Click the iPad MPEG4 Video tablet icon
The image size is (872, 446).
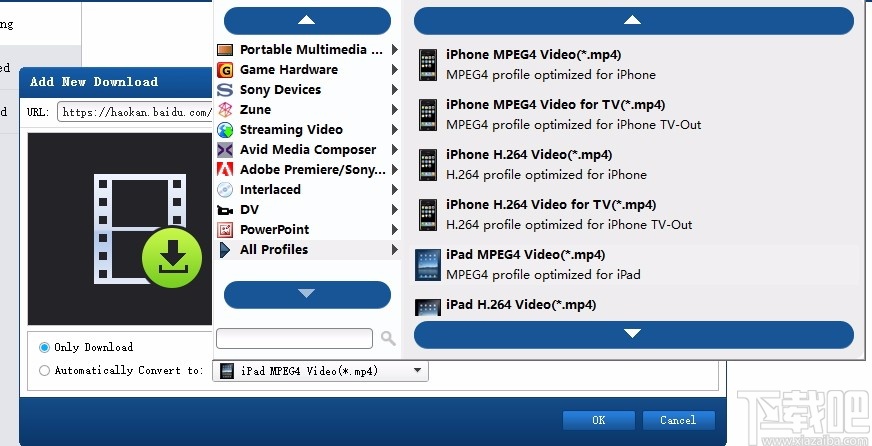pyautogui.click(x=428, y=265)
